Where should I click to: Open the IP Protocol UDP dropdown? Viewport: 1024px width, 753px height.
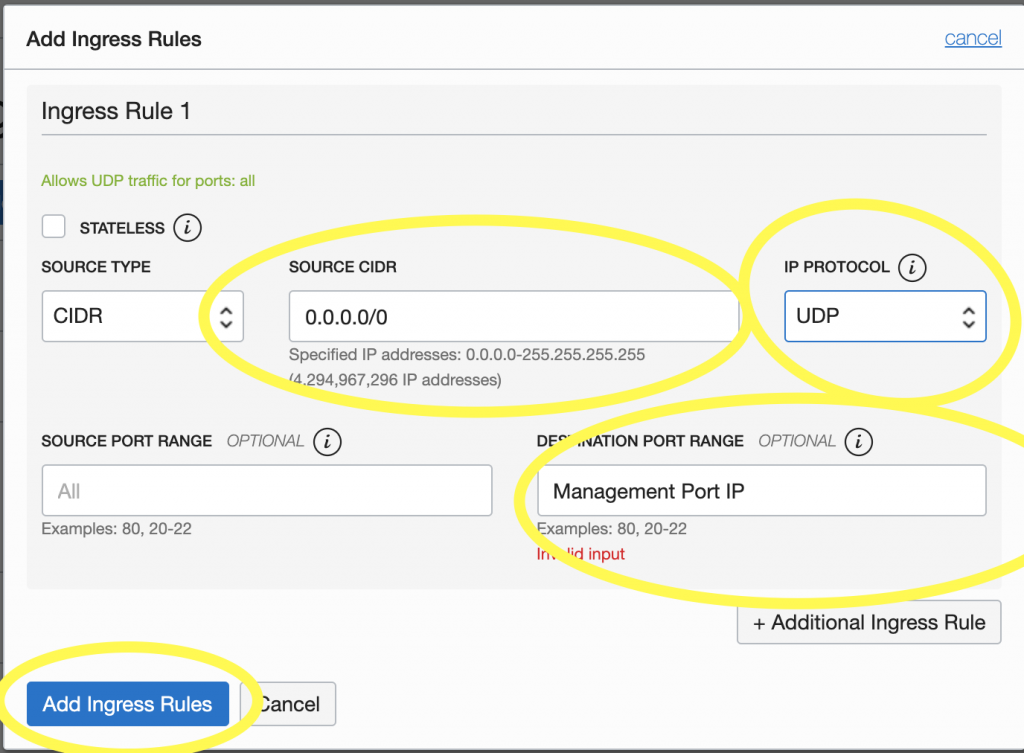(885, 316)
